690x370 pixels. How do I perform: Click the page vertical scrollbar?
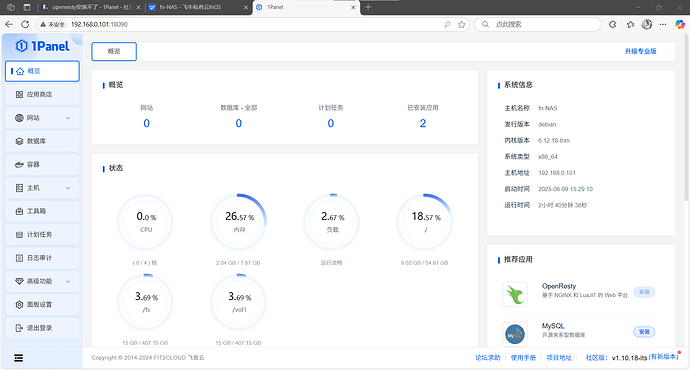(687, 119)
